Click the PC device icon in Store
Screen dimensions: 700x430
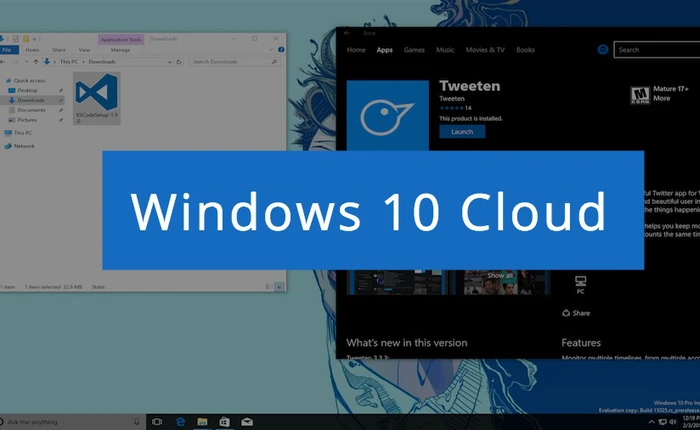click(x=580, y=284)
